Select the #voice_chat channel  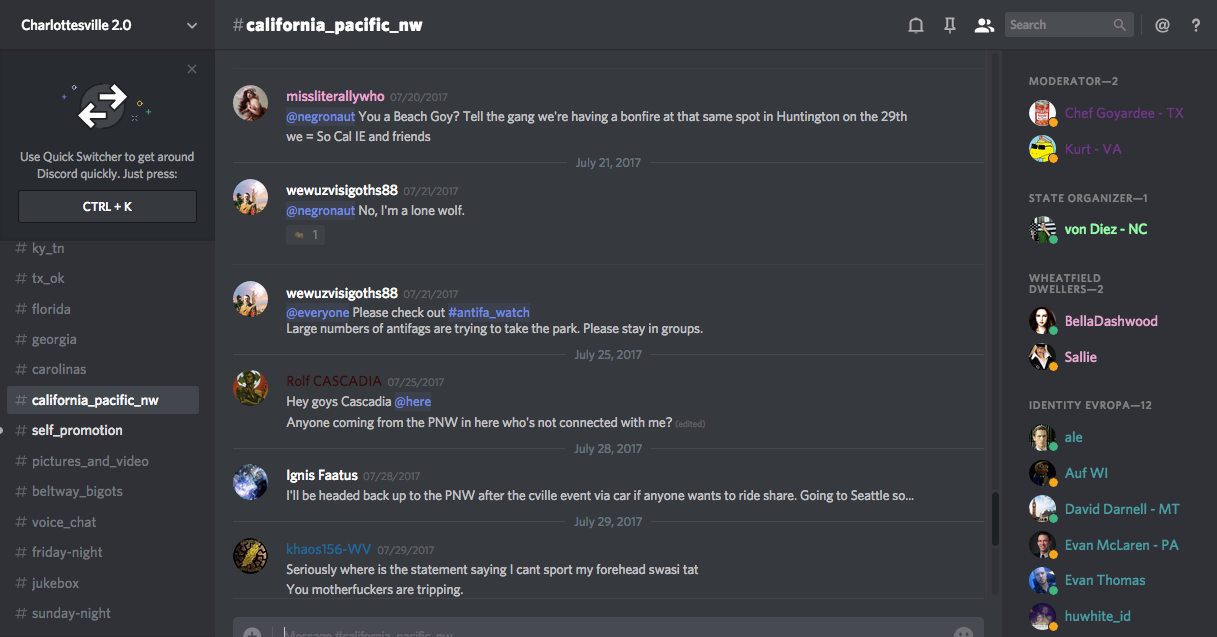tap(64, 522)
